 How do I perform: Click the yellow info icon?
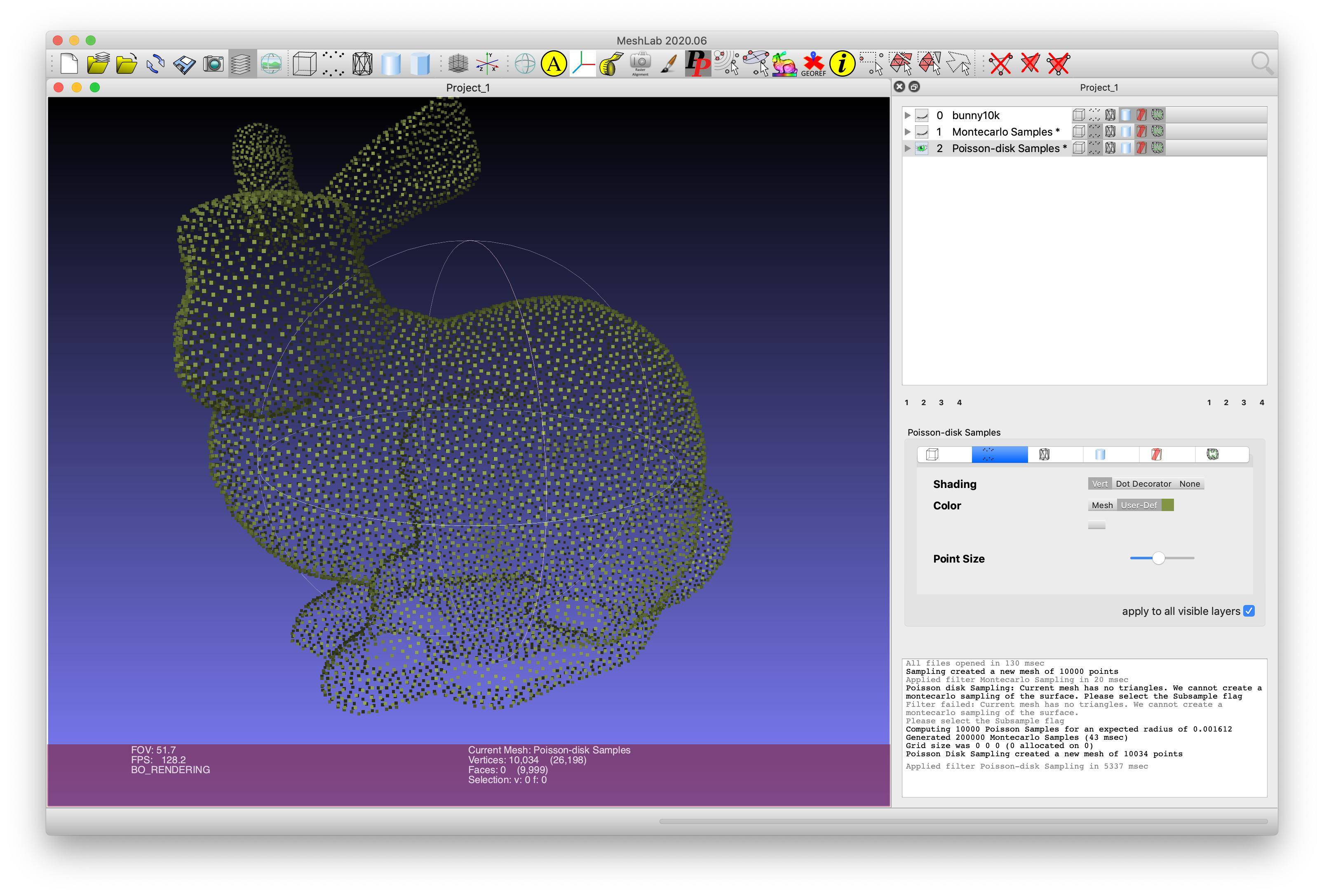(x=842, y=63)
